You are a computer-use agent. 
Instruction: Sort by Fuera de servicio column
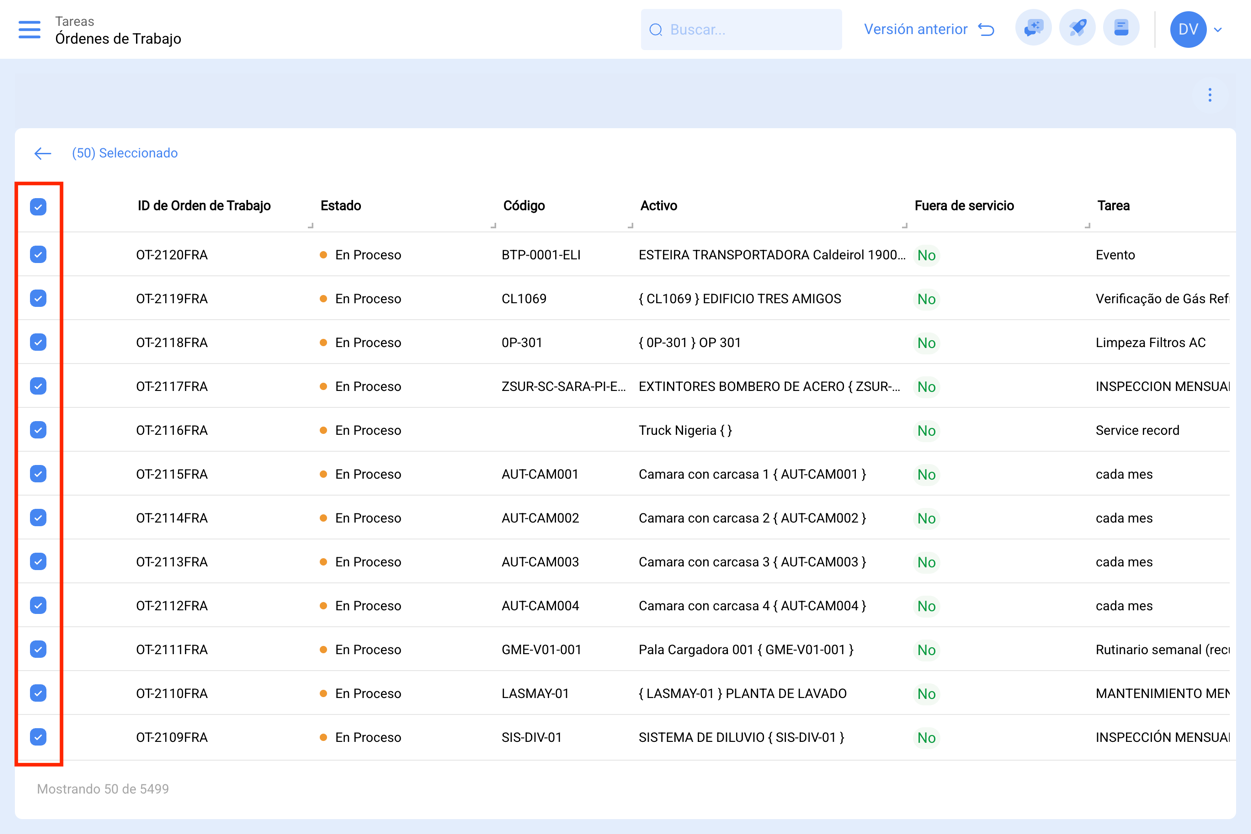964,206
